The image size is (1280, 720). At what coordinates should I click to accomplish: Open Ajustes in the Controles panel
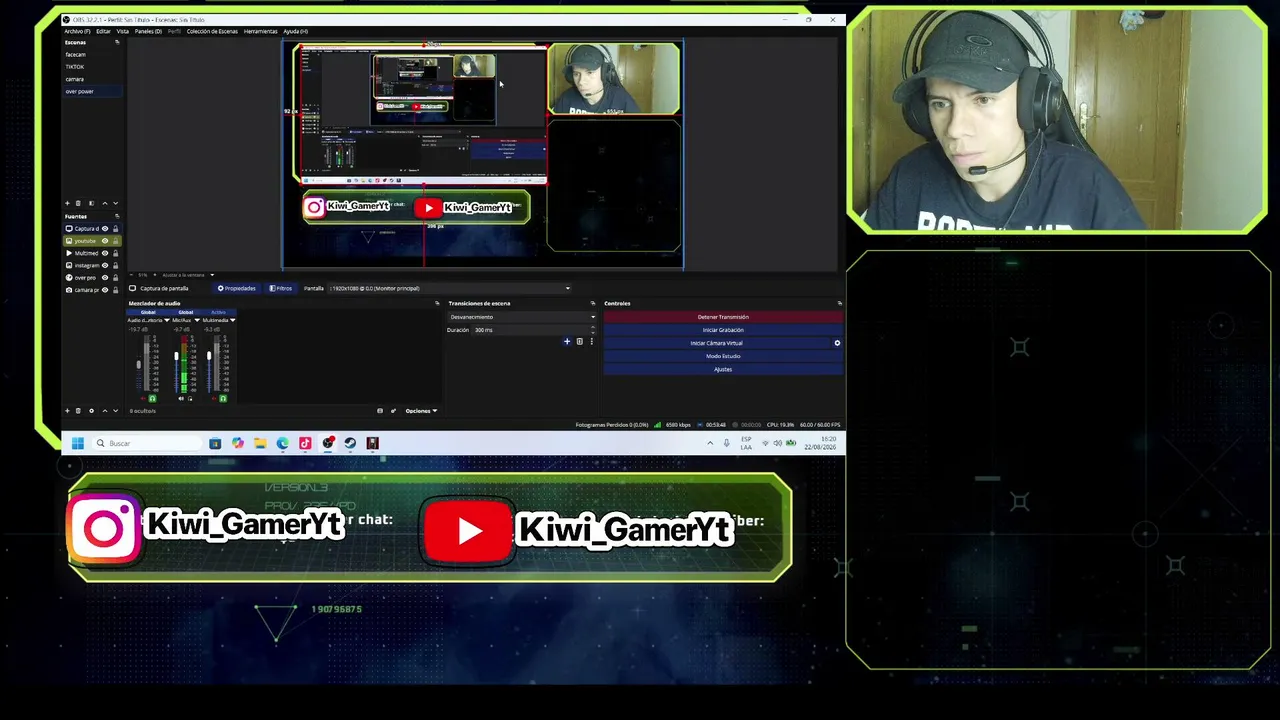tap(723, 369)
